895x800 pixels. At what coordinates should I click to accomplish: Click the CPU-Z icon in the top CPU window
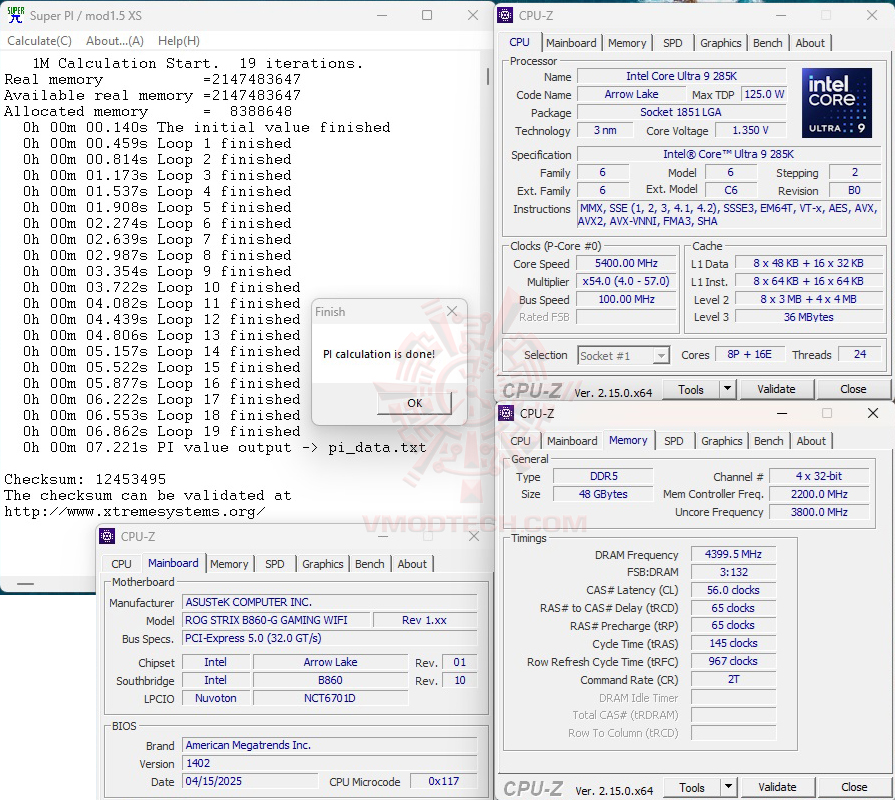pyautogui.click(x=506, y=15)
